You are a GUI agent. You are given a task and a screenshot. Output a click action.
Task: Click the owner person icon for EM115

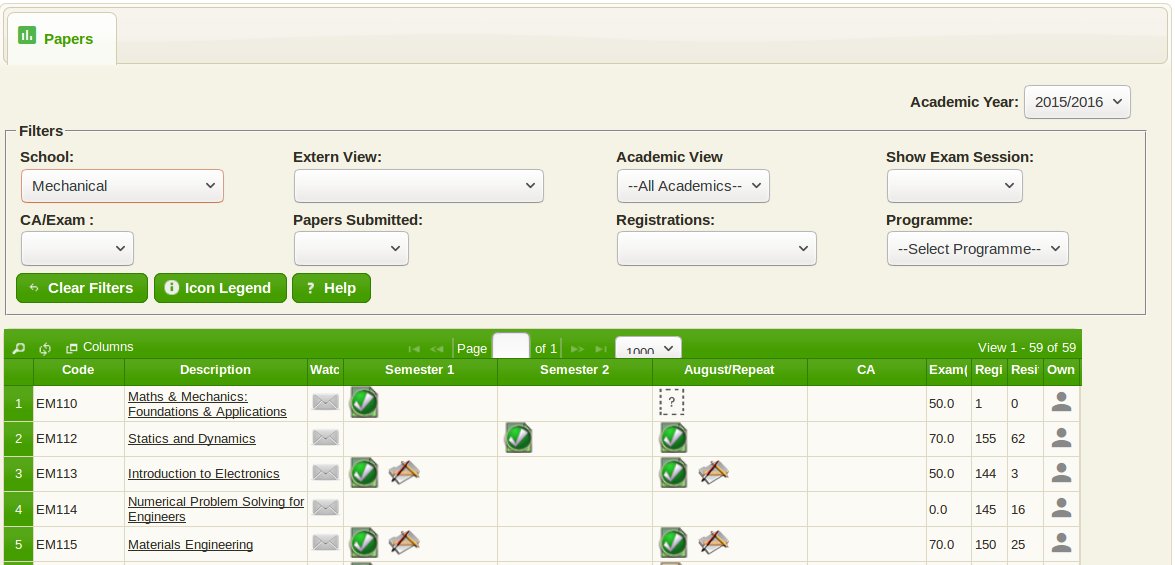coord(1061,544)
